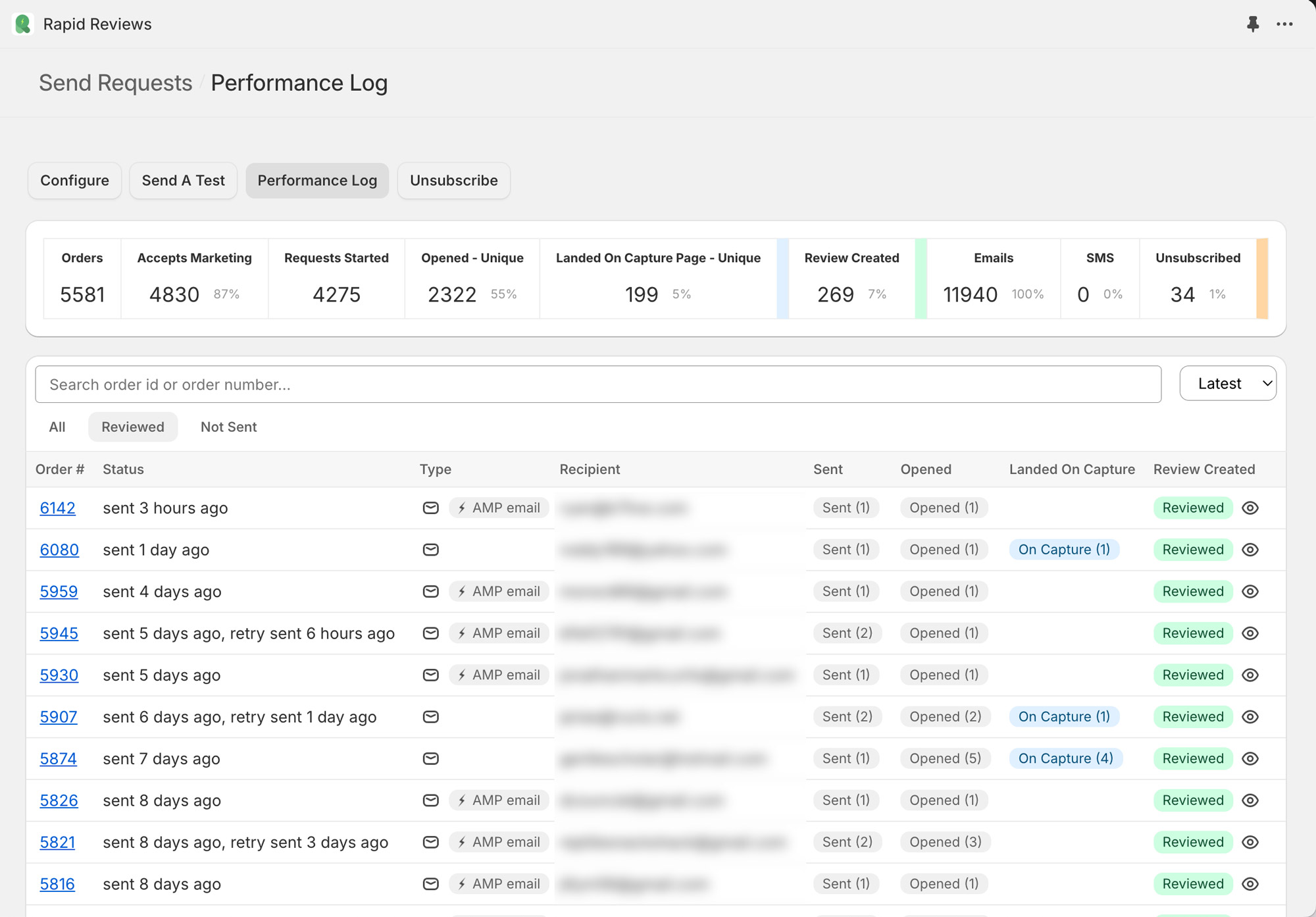This screenshot has height=917, width=1316.
Task: Click the orange bar beside Unsubscribed stat
Action: click(1261, 278)
